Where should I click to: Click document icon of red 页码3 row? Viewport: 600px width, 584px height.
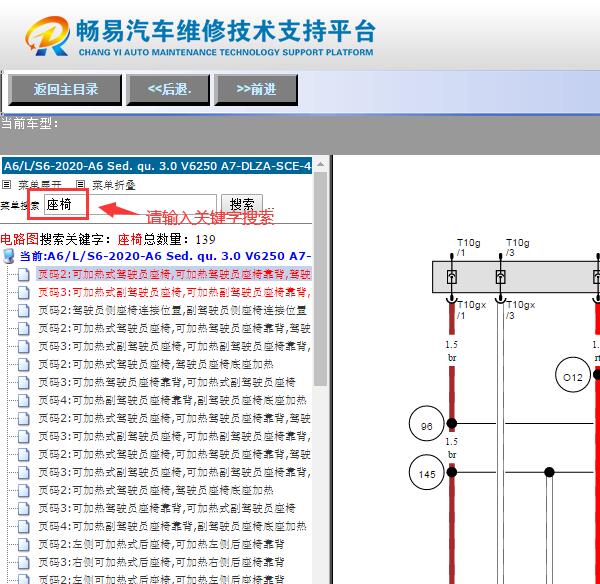pyautogui.click(x=24, y=293)
